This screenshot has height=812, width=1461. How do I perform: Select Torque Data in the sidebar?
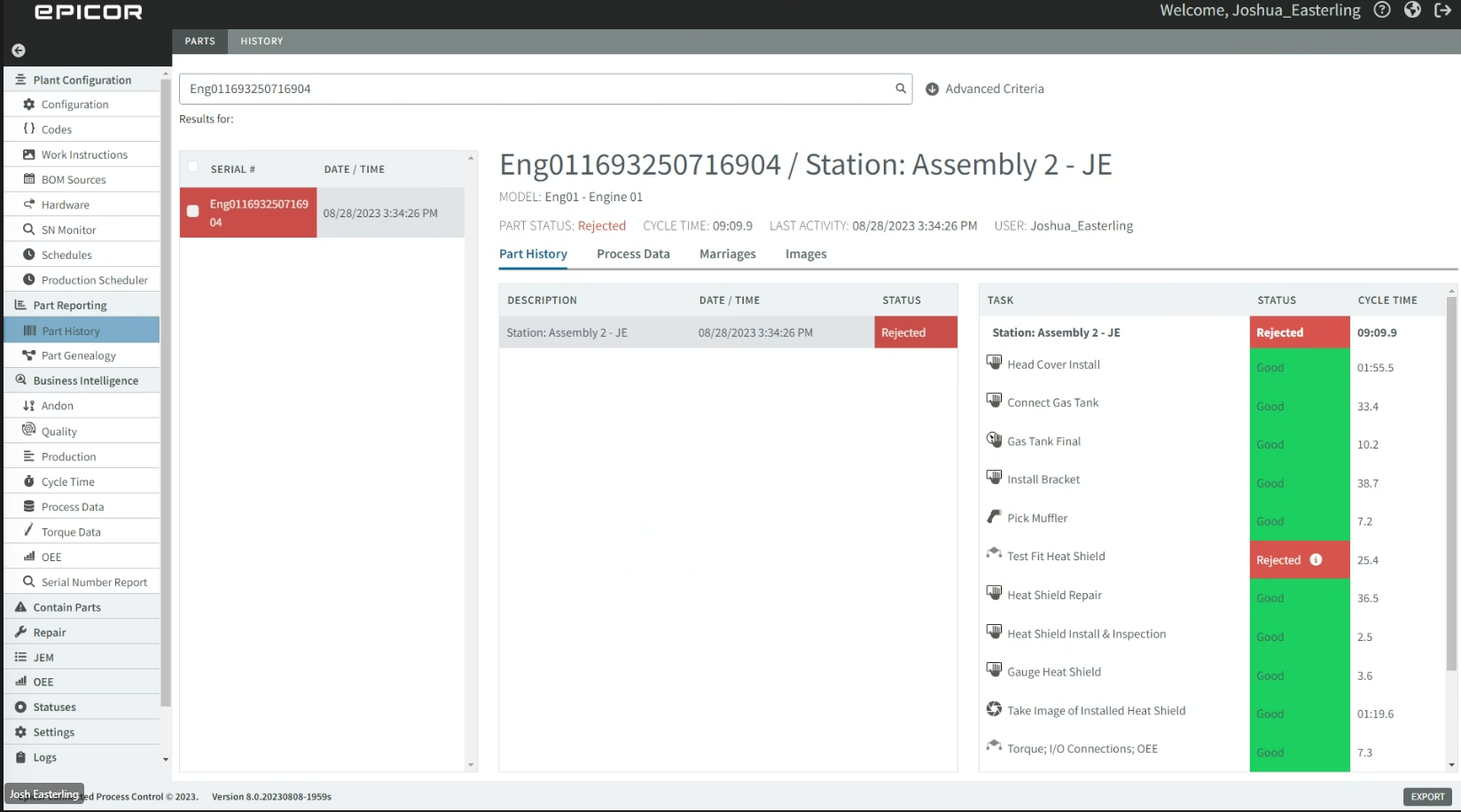pyautogui.click(x=70, y=531)
